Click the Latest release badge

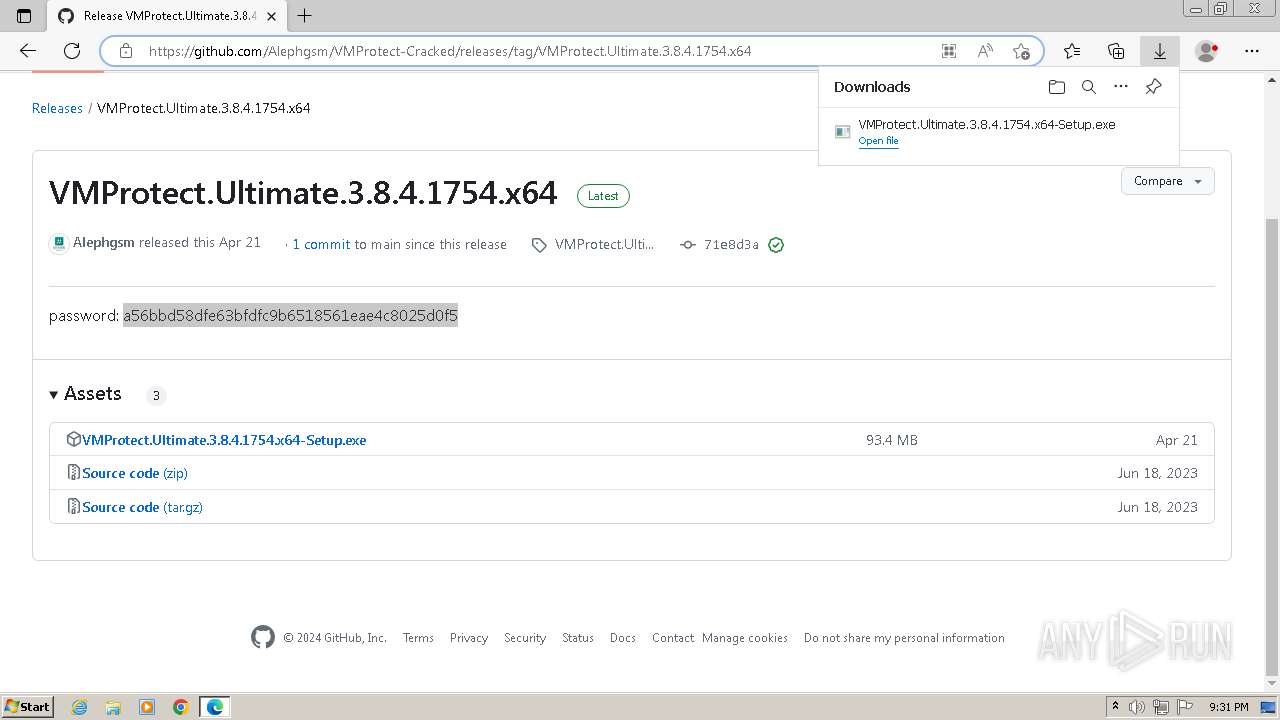point(603,196)
